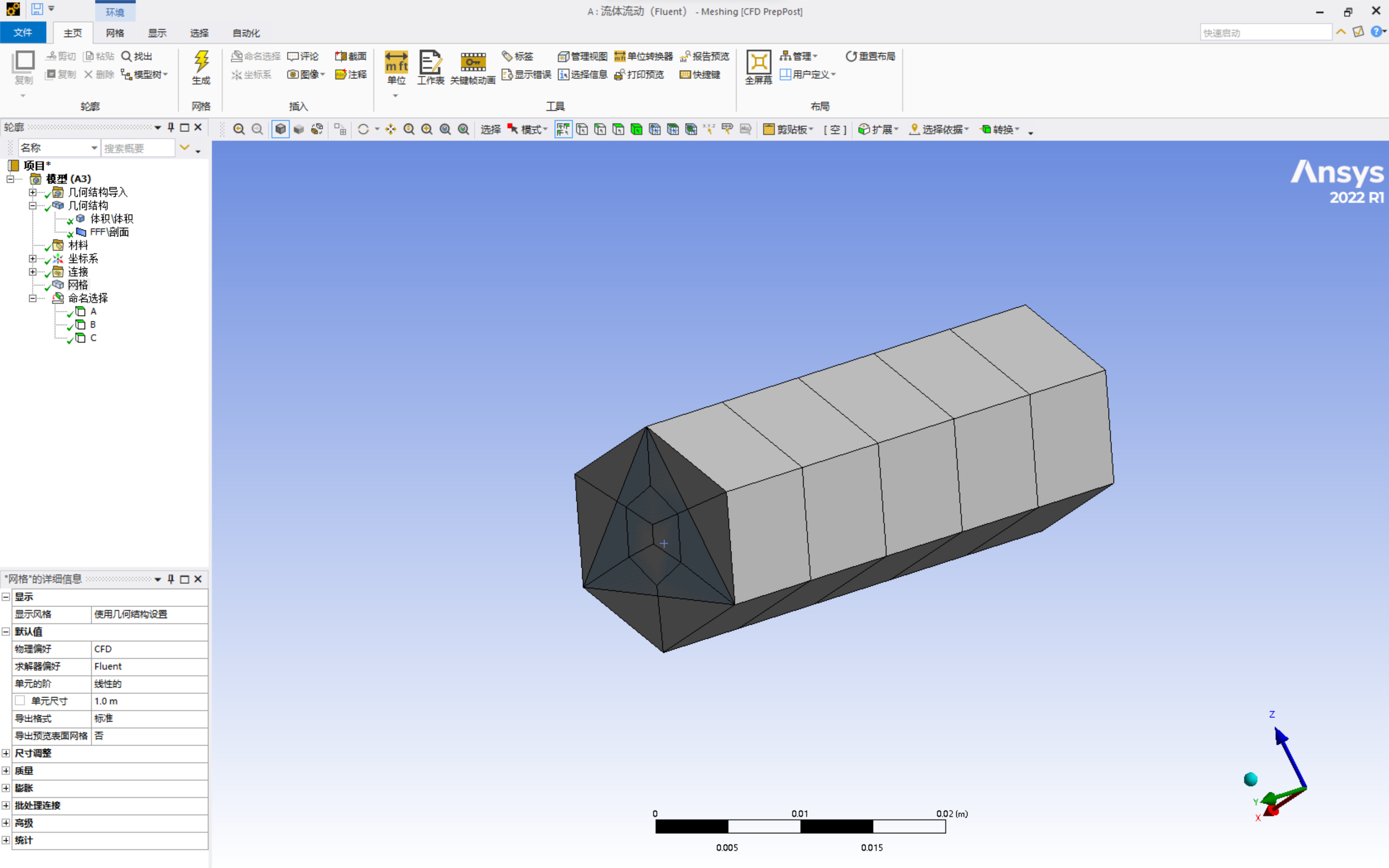Toggle pin on the mesh Details panel
The image size is (1389, 868).
coord(171,579)
